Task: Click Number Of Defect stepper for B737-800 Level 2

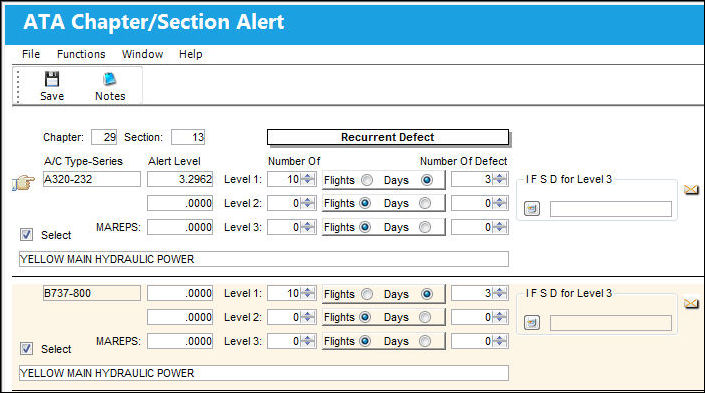Action: tap(500, 317)
